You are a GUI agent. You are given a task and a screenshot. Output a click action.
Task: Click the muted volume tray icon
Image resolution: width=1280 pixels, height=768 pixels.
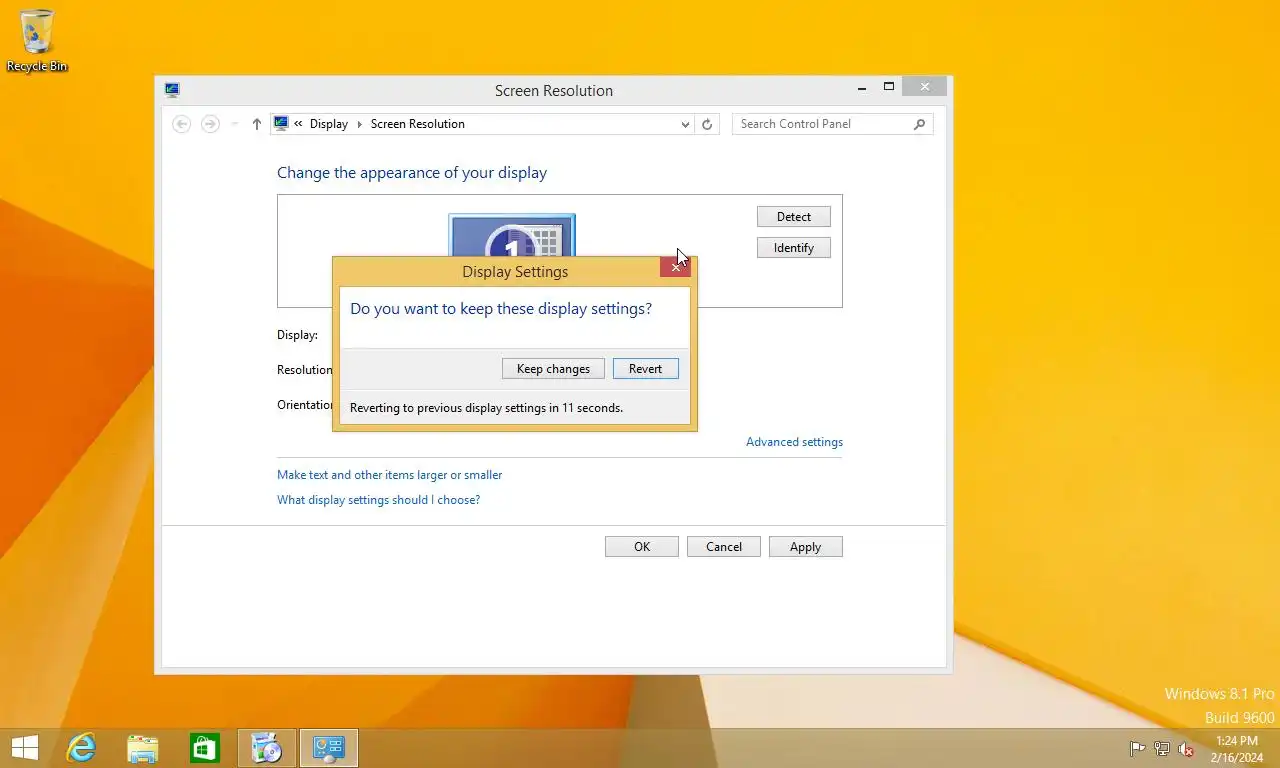[x=1186, y=748]
